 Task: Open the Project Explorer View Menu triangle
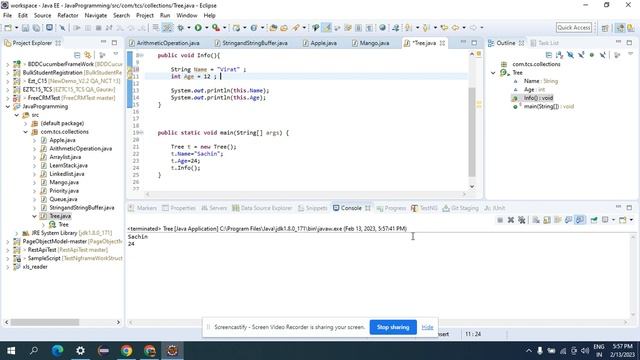pyautogui.click(x=116, y=55)
